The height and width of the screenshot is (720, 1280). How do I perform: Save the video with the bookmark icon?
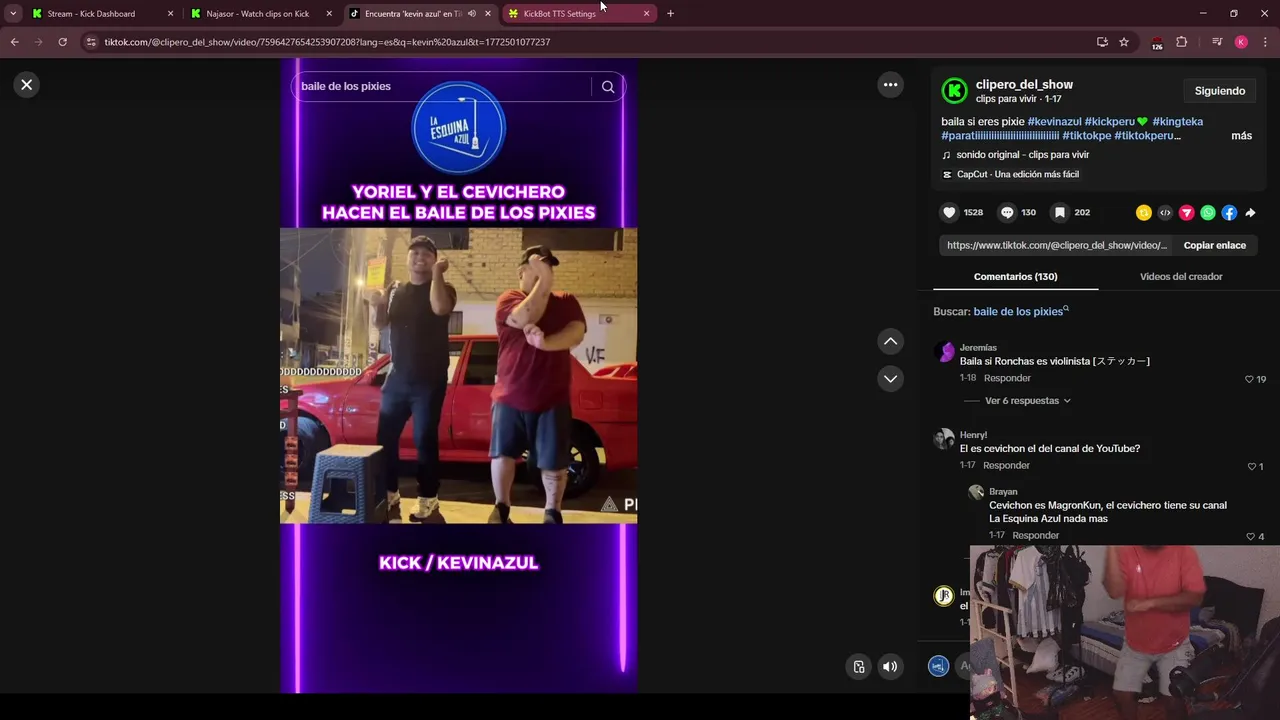[x=1060, y=213]
